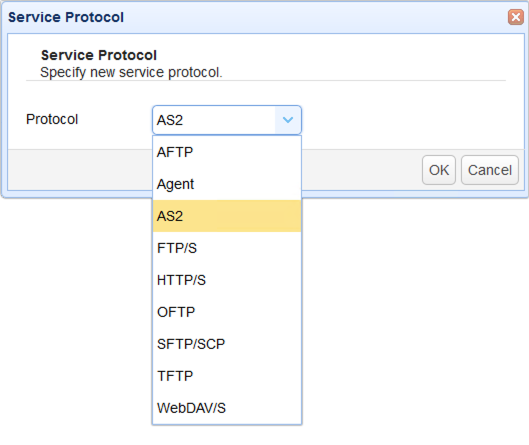The image size is (529, 445).
Task: Click the bold Service Protocol heading
Action: tap(99, 55)
